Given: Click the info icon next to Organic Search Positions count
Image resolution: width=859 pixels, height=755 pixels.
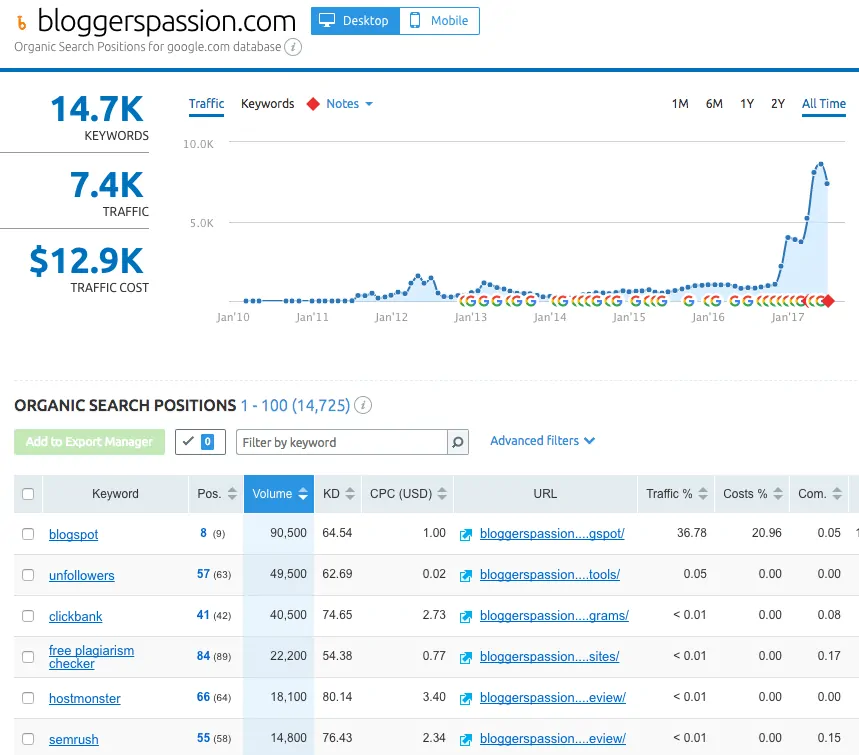Looking at the screenshot, I should point(364,405).
